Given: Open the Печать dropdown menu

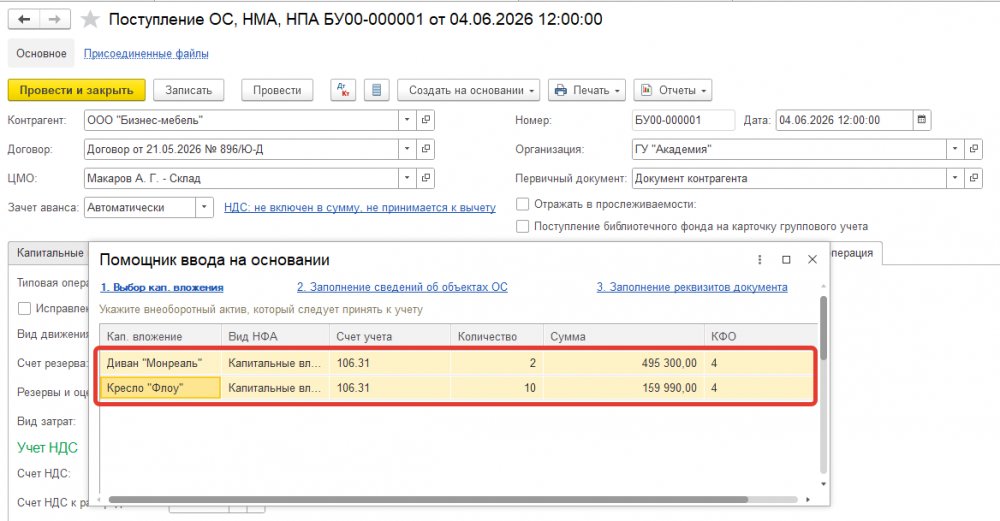Looking at the screenshot, I should [x=587, y=90].
